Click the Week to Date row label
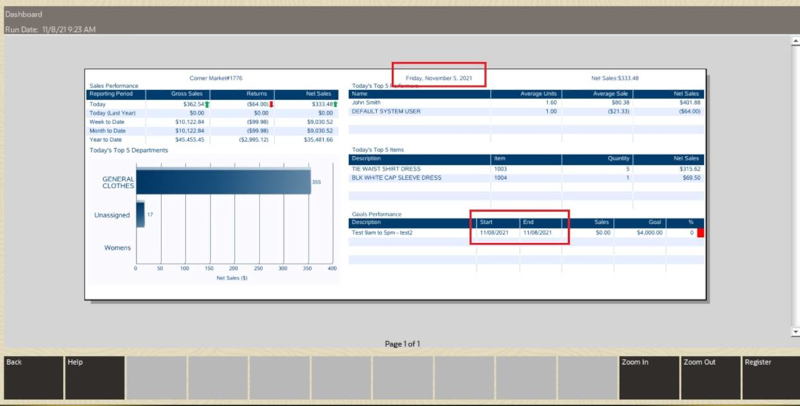This screenshot has height=406, width=800. [x=107, y=122]
